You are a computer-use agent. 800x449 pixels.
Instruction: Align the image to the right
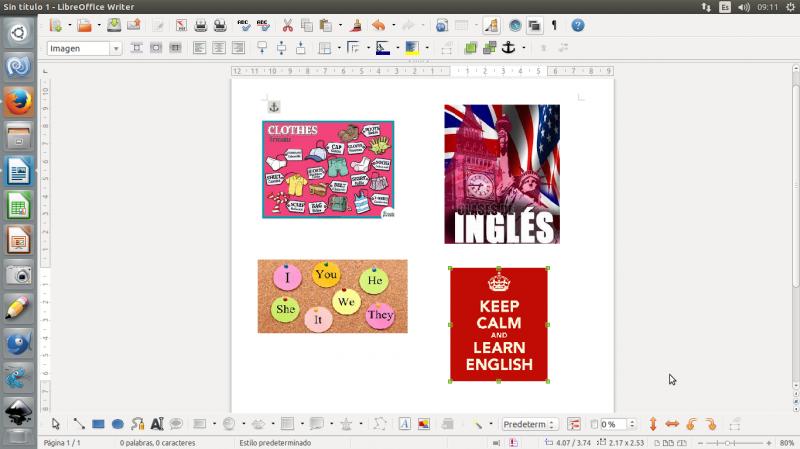pyautogui.click(x=238, y=48)
